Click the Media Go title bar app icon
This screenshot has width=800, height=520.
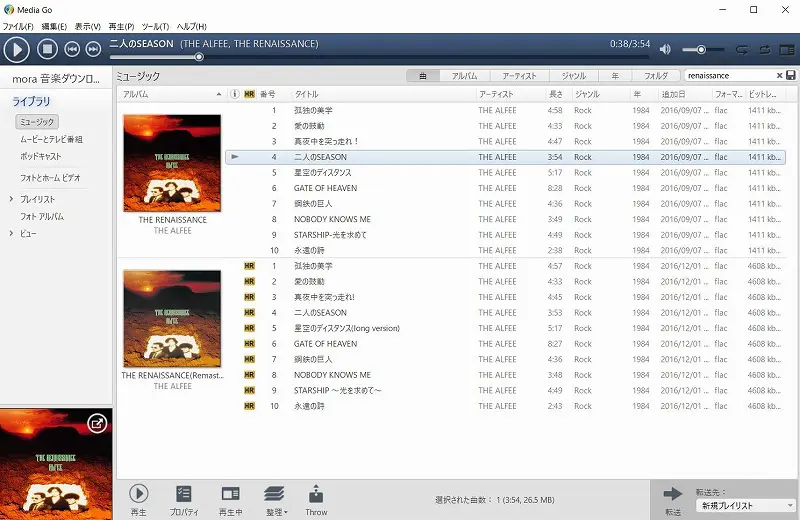click(9, 9)
